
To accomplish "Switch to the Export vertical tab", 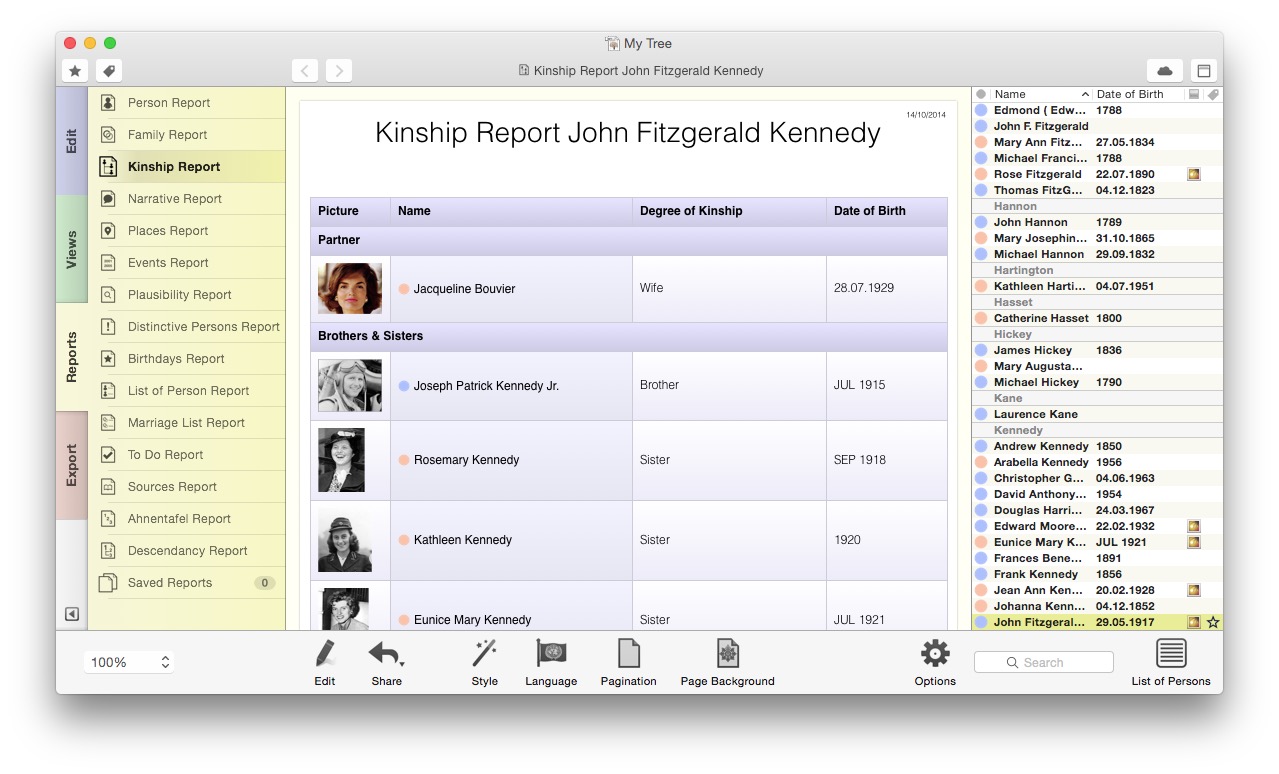I will coord(72,465).
